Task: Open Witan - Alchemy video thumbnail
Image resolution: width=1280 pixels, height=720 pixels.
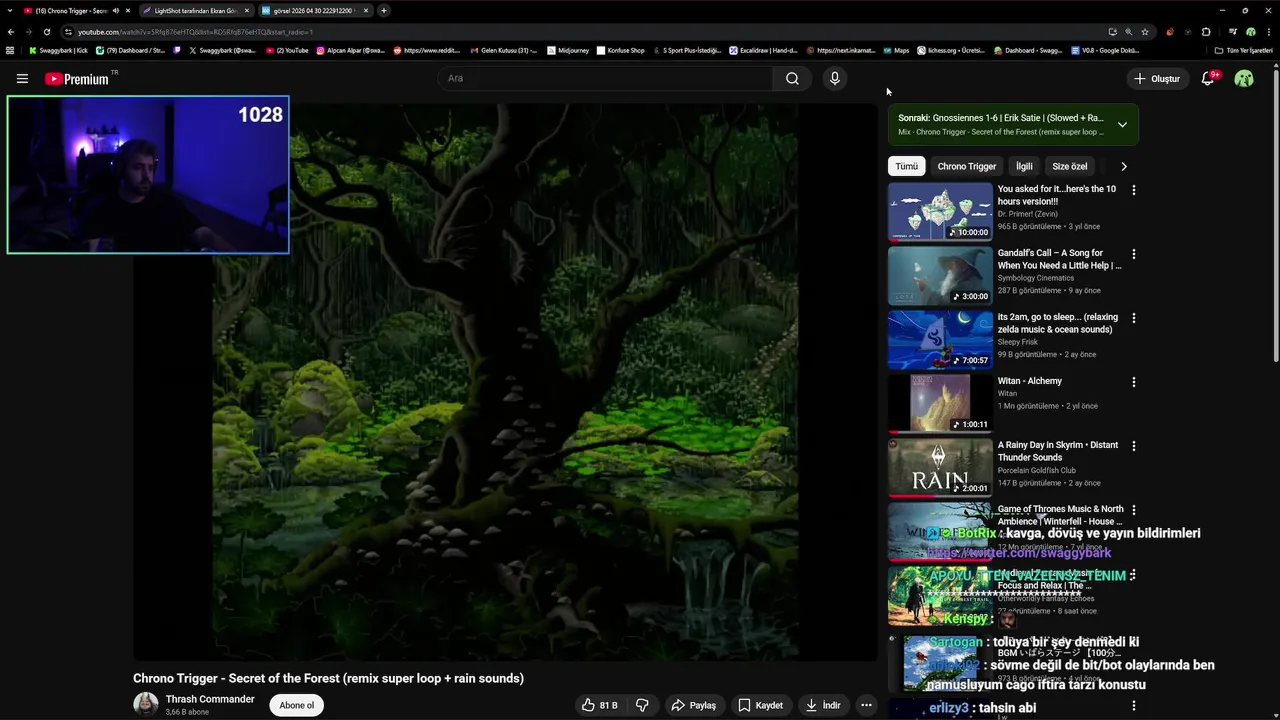Action: [940, 403]
